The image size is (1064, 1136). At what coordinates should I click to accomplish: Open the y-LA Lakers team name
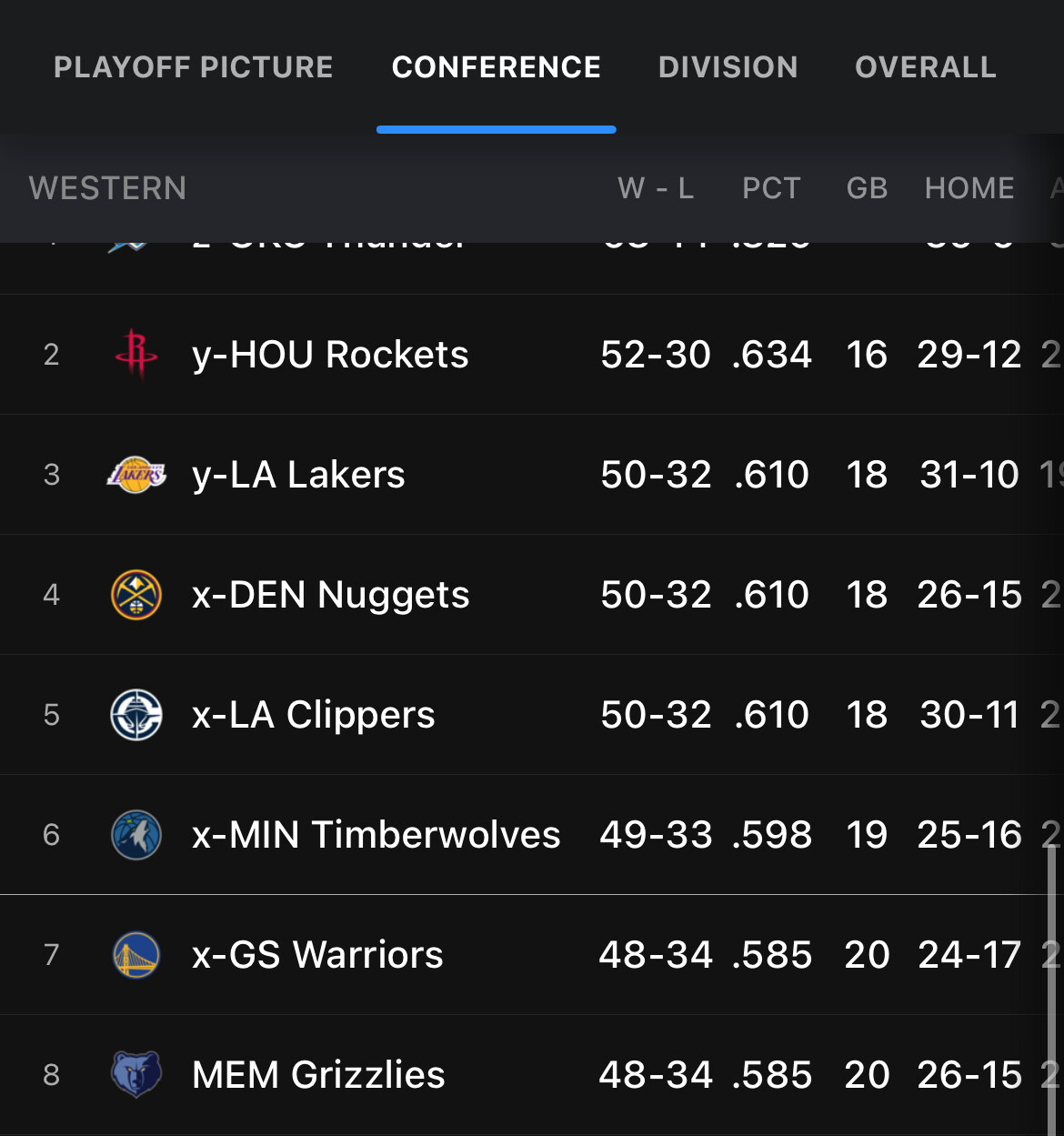pos(298,475)
